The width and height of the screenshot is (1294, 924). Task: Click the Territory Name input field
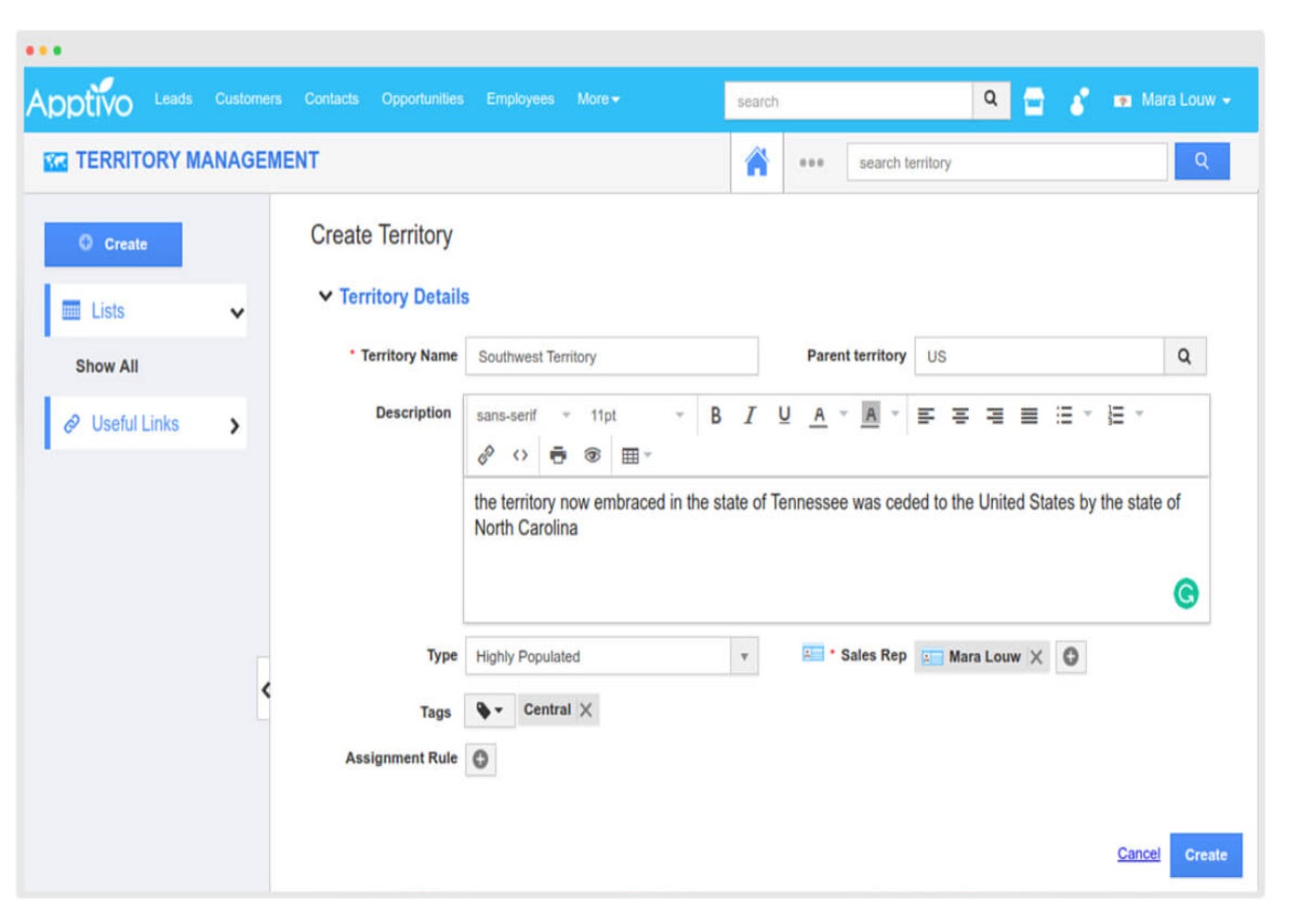point(612,357)
